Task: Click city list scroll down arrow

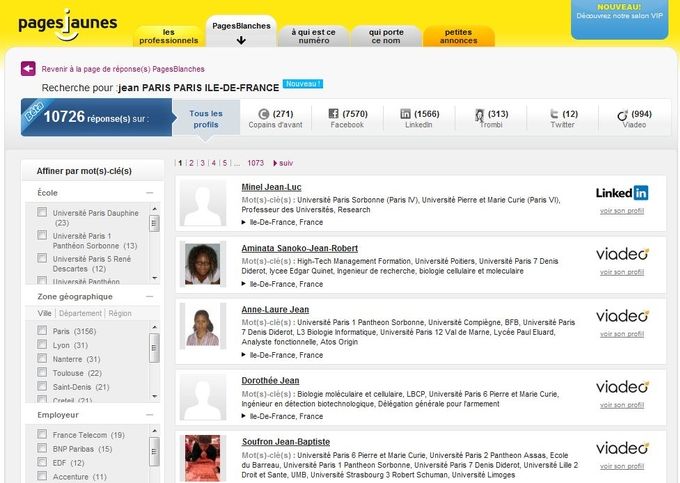Action: click(154, 396)
